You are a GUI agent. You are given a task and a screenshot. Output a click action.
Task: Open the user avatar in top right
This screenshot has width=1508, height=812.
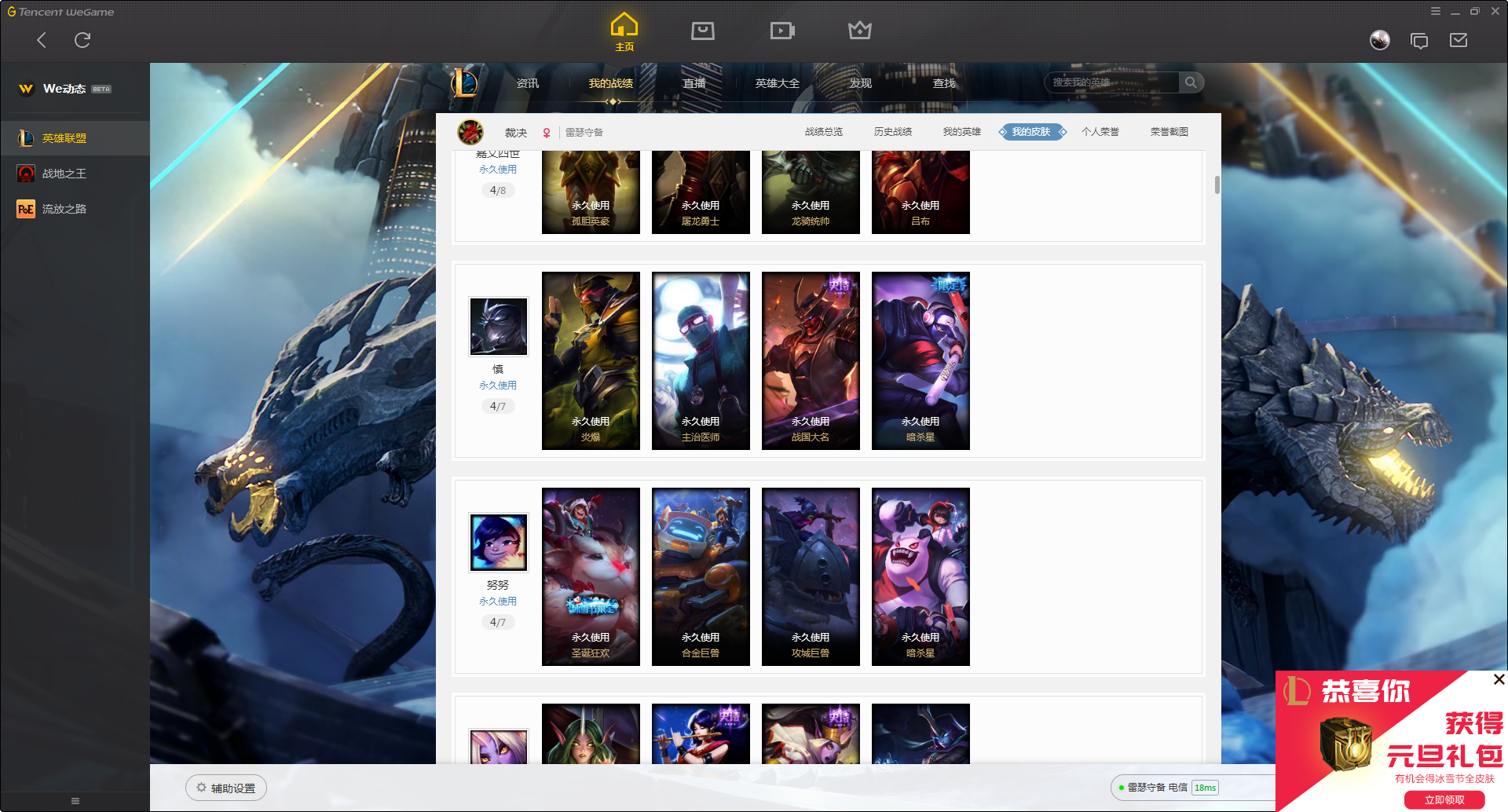[x=1380, y=40]
